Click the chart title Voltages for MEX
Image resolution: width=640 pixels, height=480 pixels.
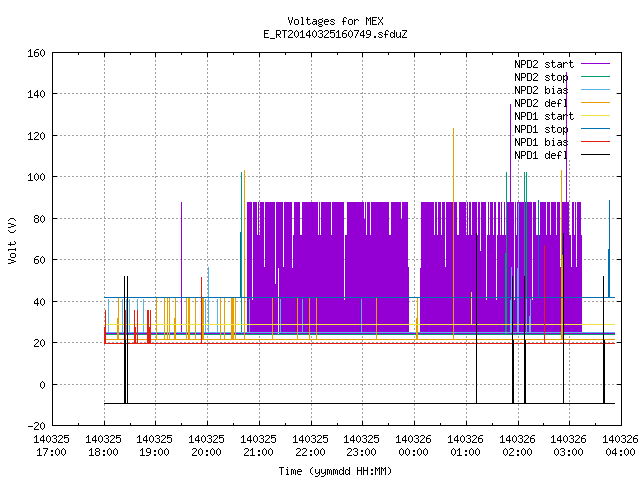[x=336, y=21]
